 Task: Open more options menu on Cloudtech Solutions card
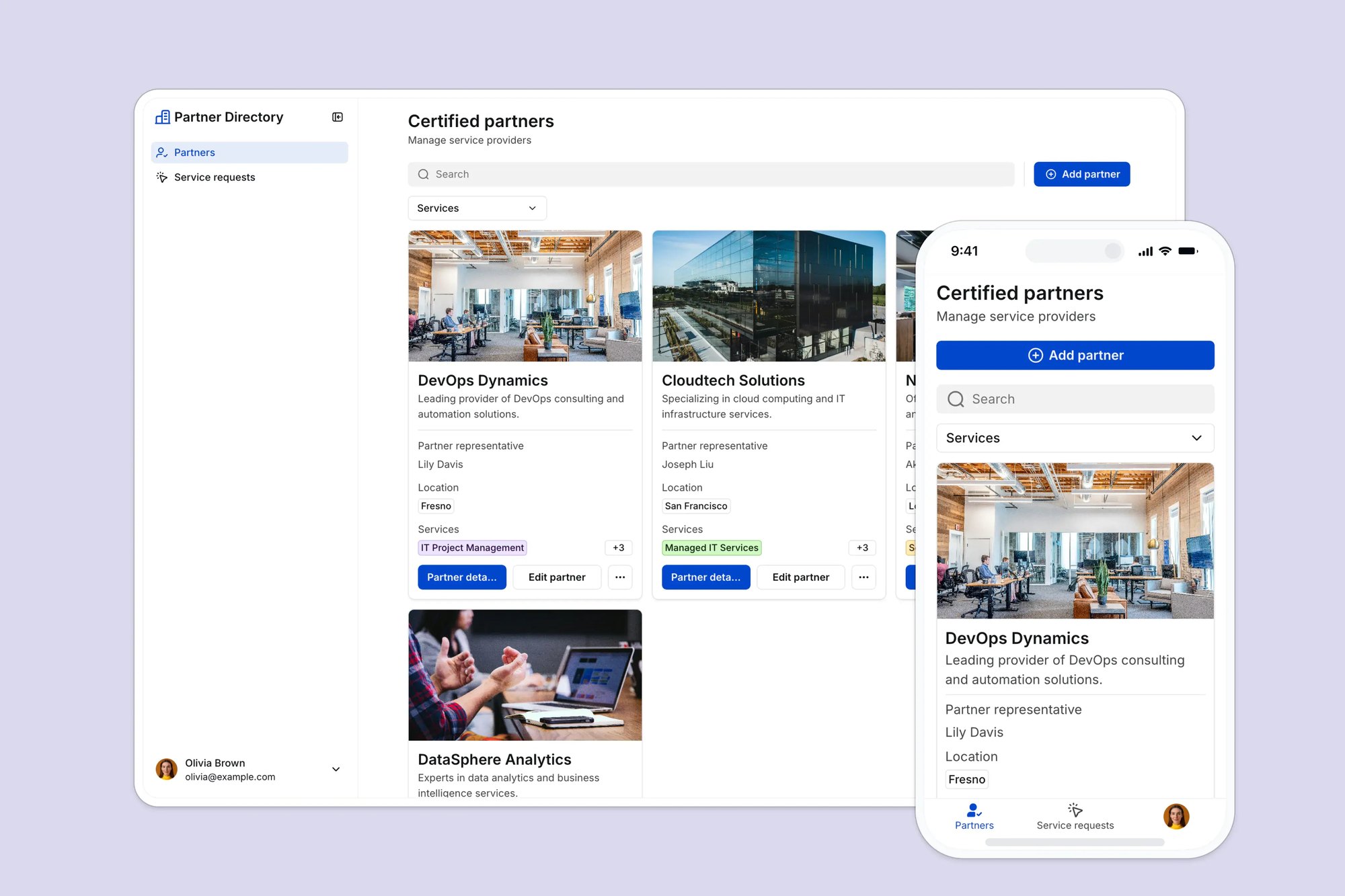863,577
